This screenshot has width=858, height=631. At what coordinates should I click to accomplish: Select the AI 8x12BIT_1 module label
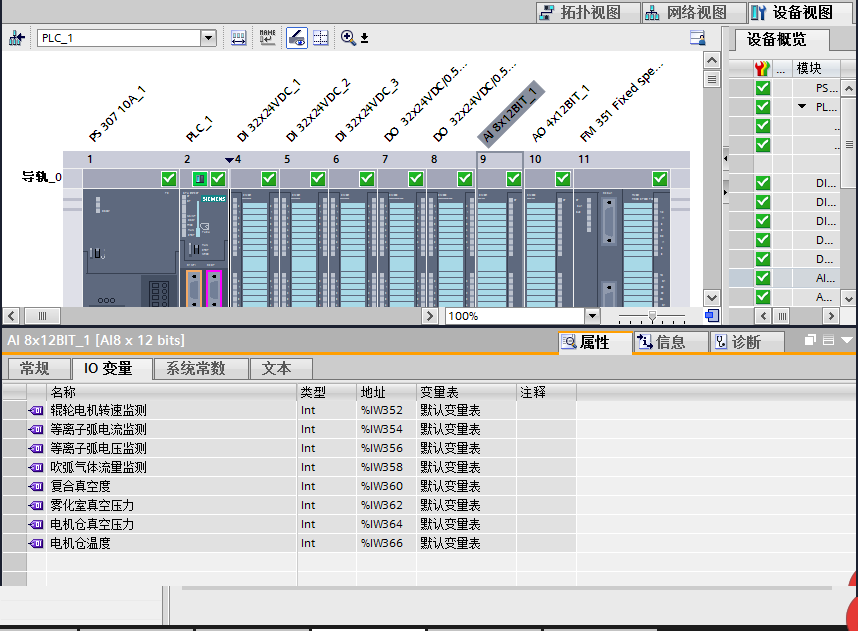pyautogui.click(x=510, y=114)
